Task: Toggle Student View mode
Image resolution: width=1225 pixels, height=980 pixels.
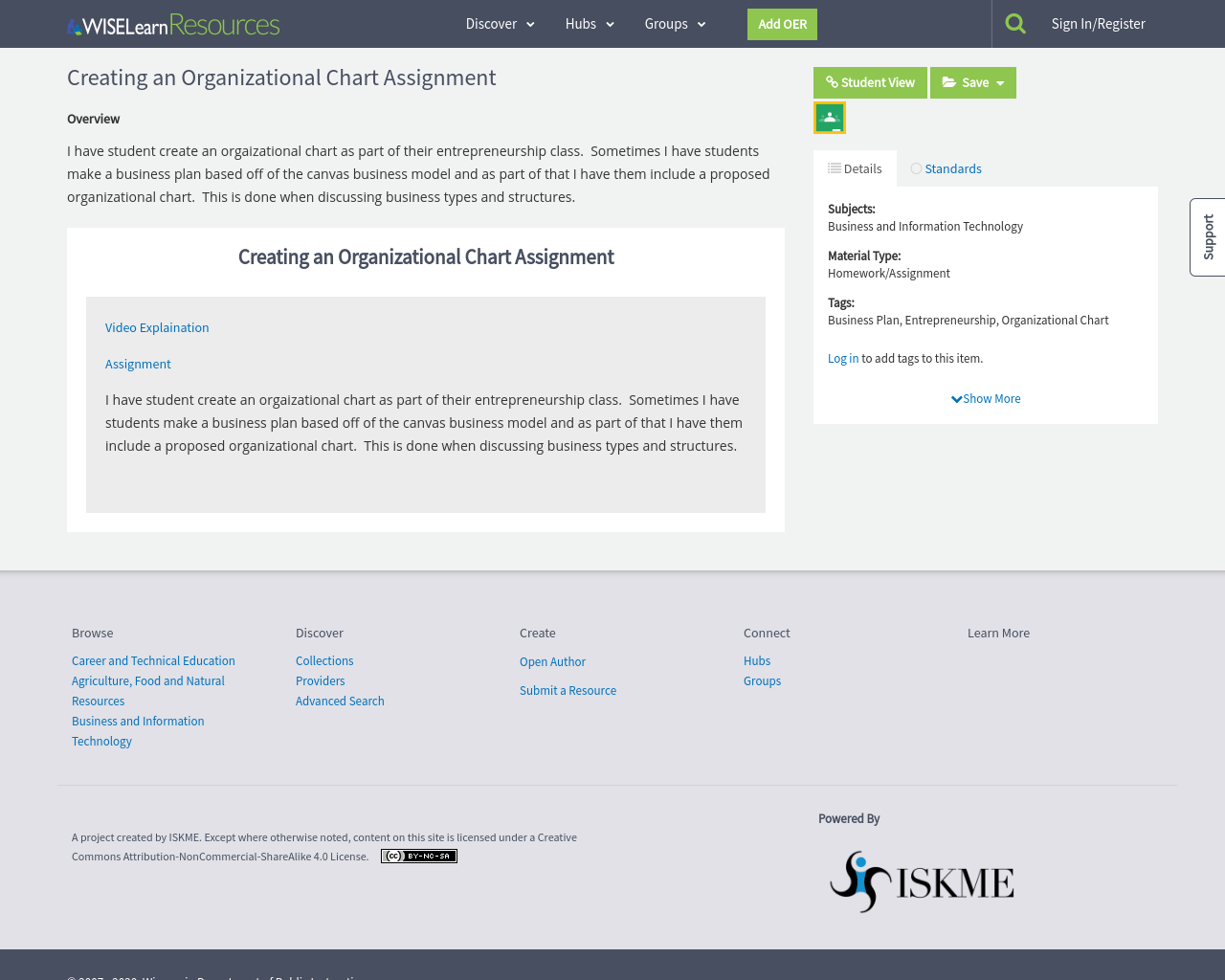Action: tap(870, 83)
